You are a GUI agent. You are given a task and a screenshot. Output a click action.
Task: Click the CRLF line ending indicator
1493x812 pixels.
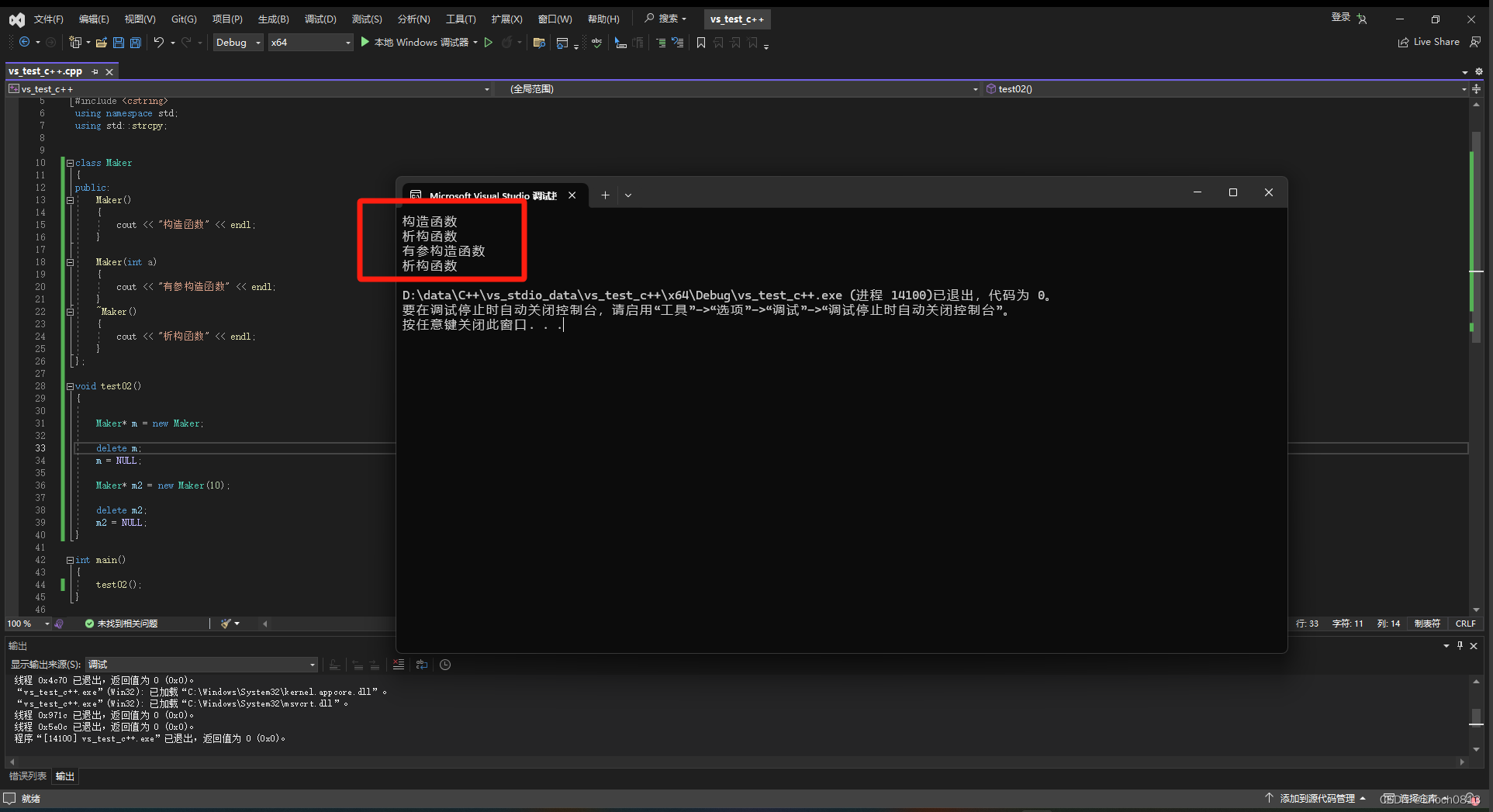1466,624
